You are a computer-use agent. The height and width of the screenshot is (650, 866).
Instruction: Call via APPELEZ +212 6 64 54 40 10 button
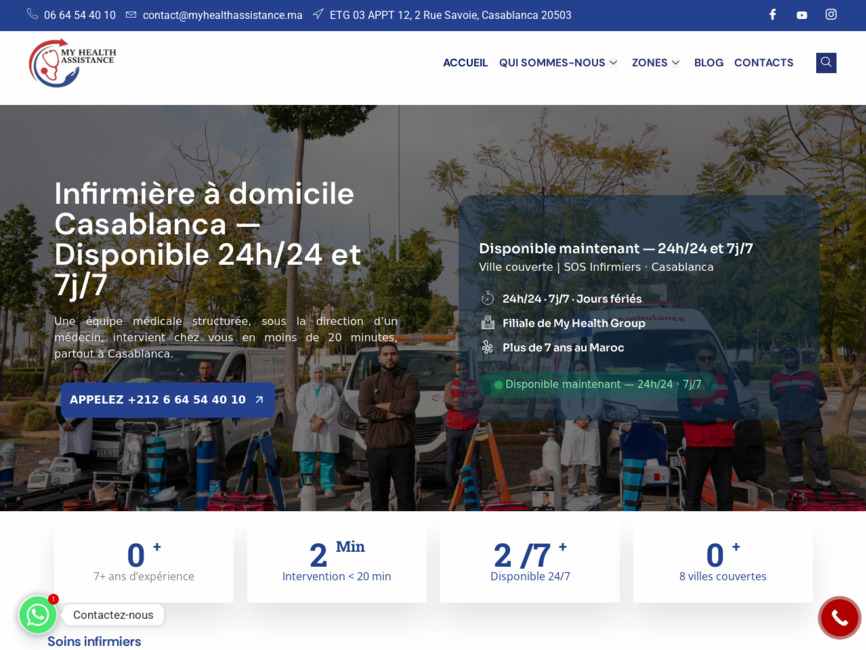pyautogui.click(x=167, y=400)
